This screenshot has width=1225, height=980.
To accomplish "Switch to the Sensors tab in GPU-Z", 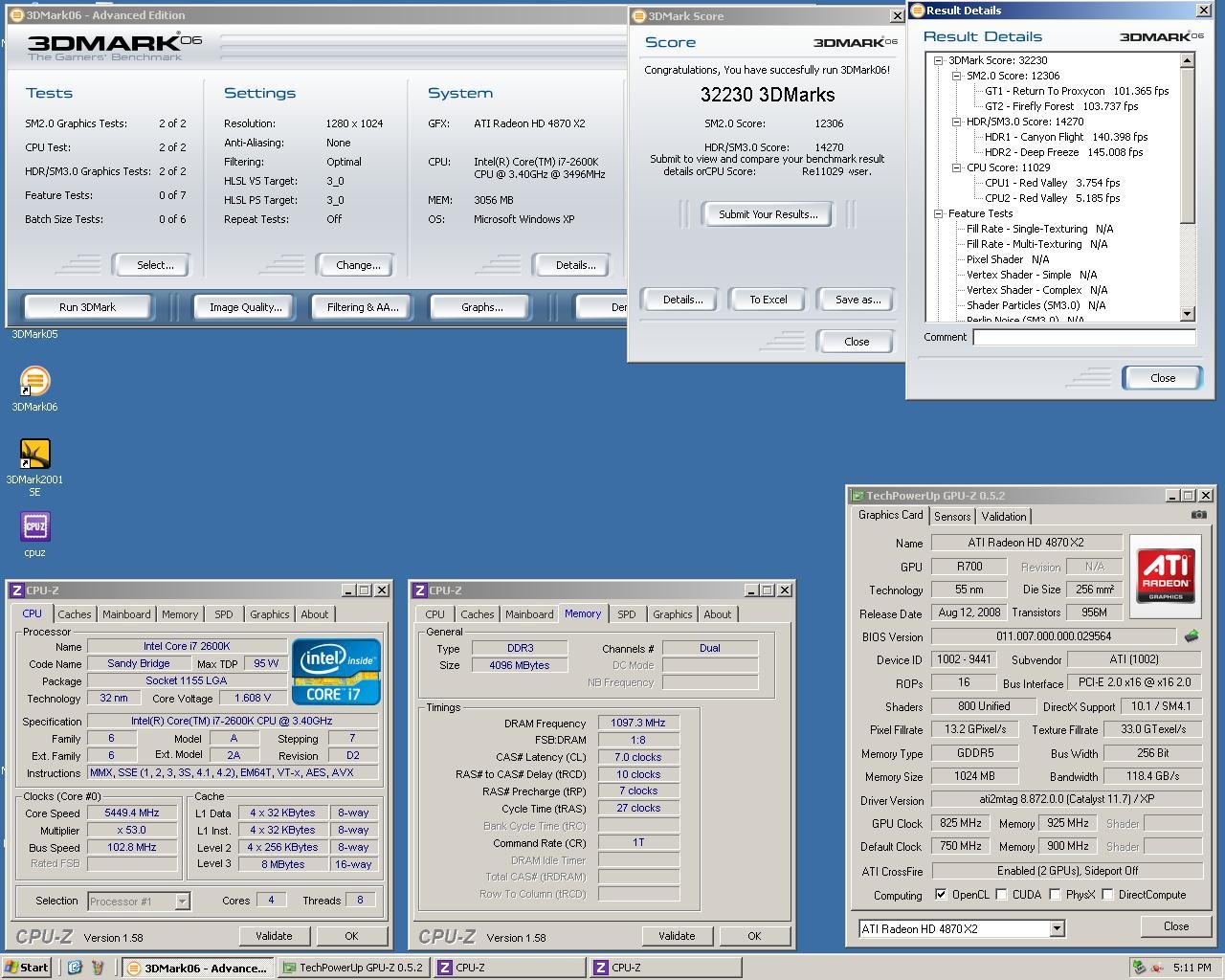I will [952, 516].
